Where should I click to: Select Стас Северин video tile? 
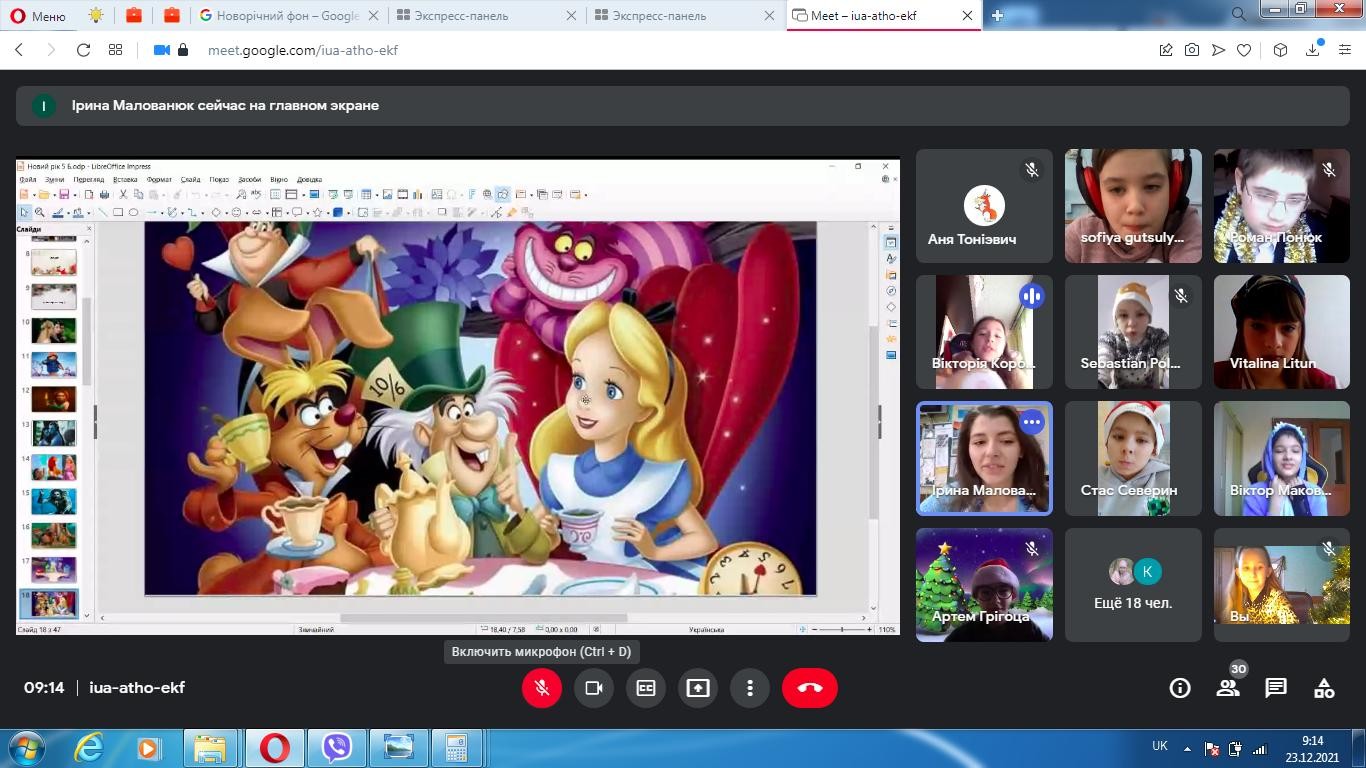pyautogui.click(x=1133, y=459)
